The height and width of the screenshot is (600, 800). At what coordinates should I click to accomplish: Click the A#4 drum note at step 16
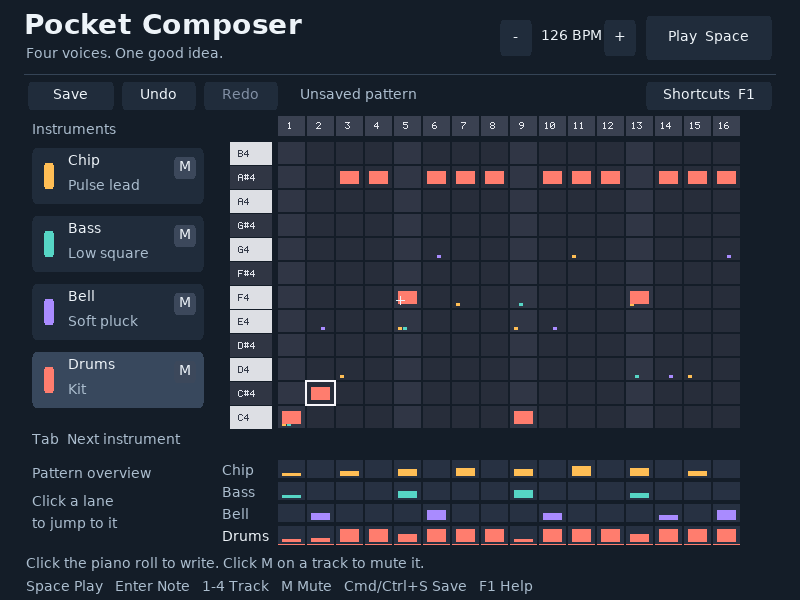pyautogui.click(x=727, y=178)
